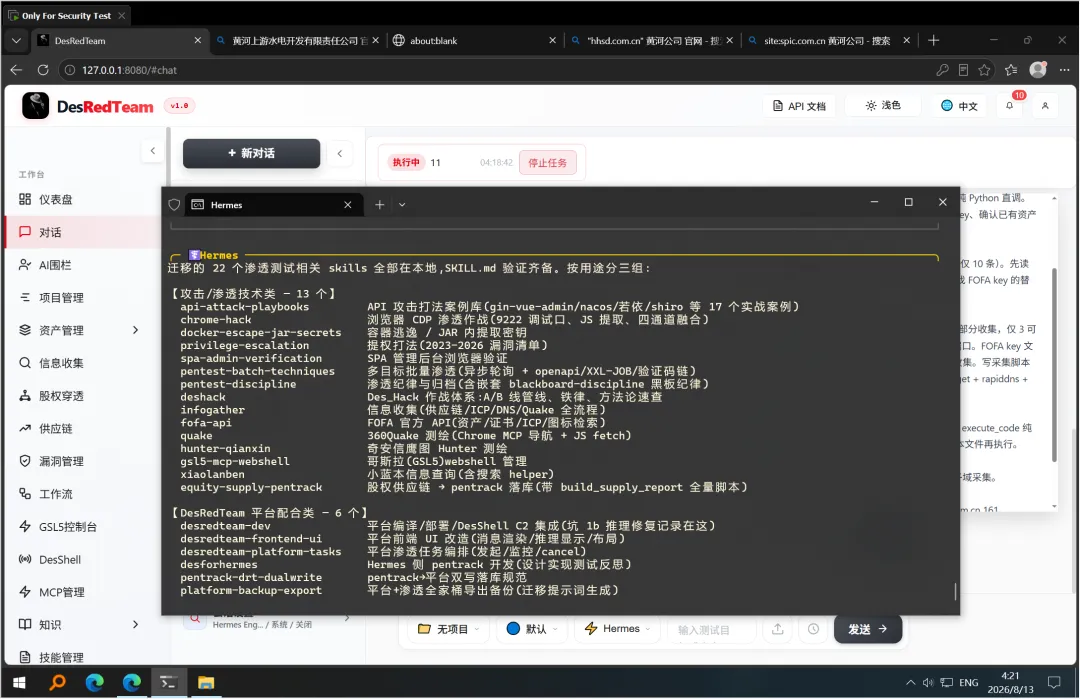Screen dimensions: 1080x699
Task: Start a 新对话 new conversation
Action: [x=251, y=153]
